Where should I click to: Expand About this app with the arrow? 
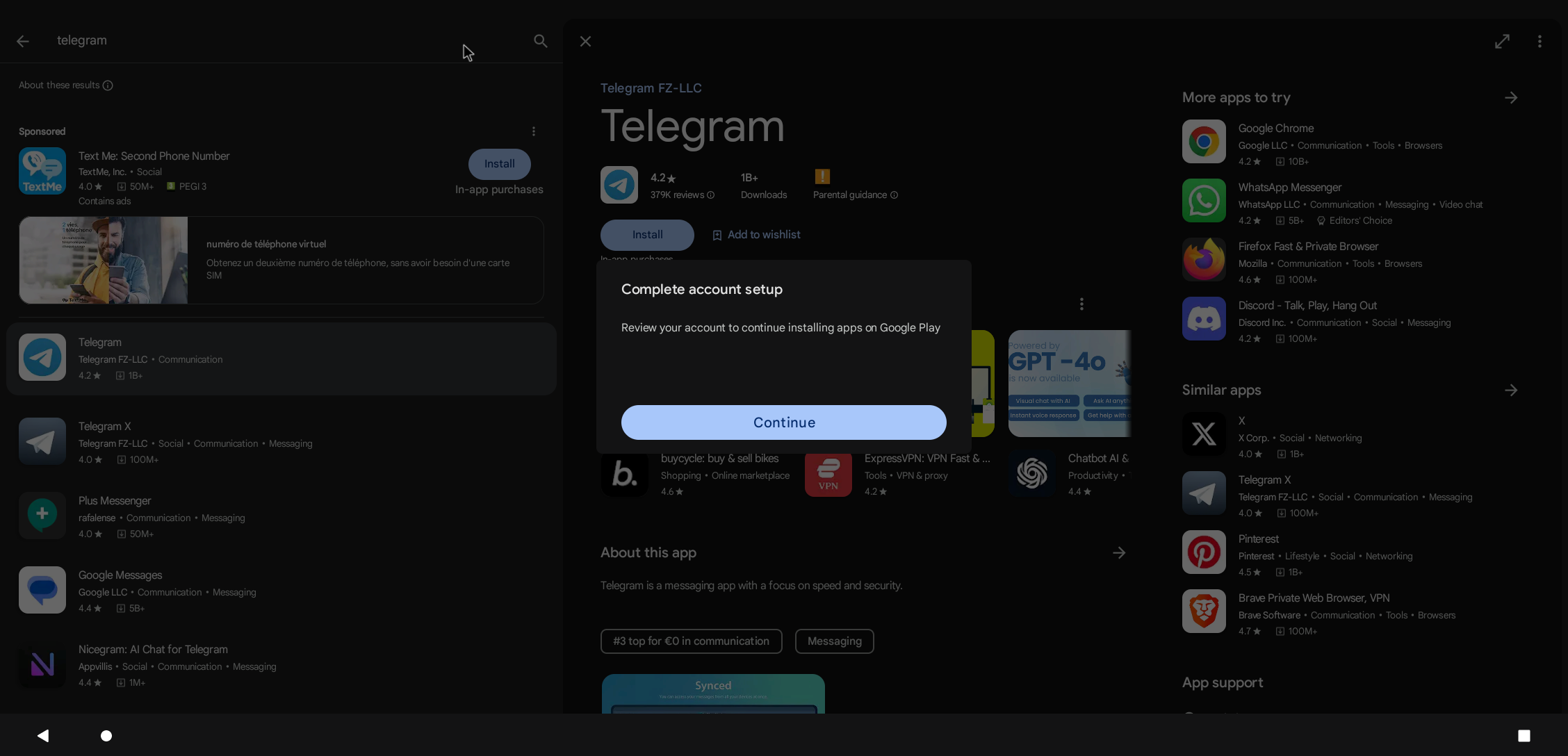pyautogui.click(x=1119, y=553)
